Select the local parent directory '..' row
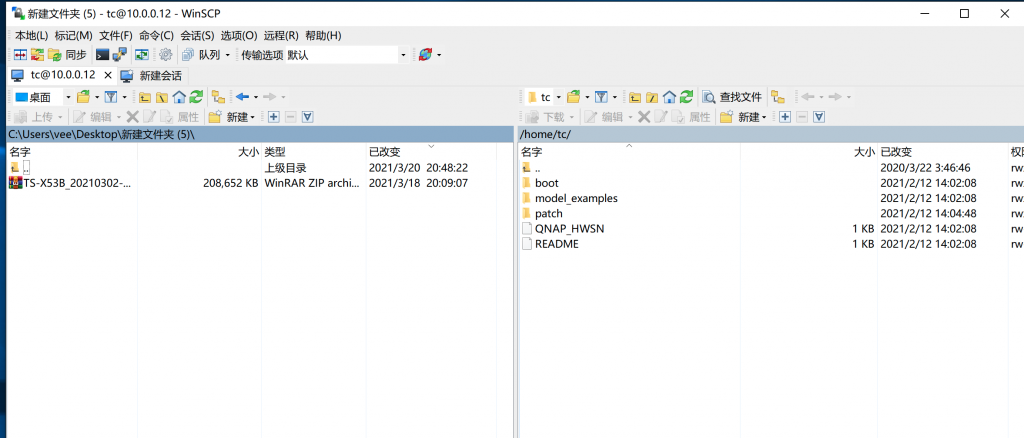Screen dimensions: 1024x438 (20, 168)
